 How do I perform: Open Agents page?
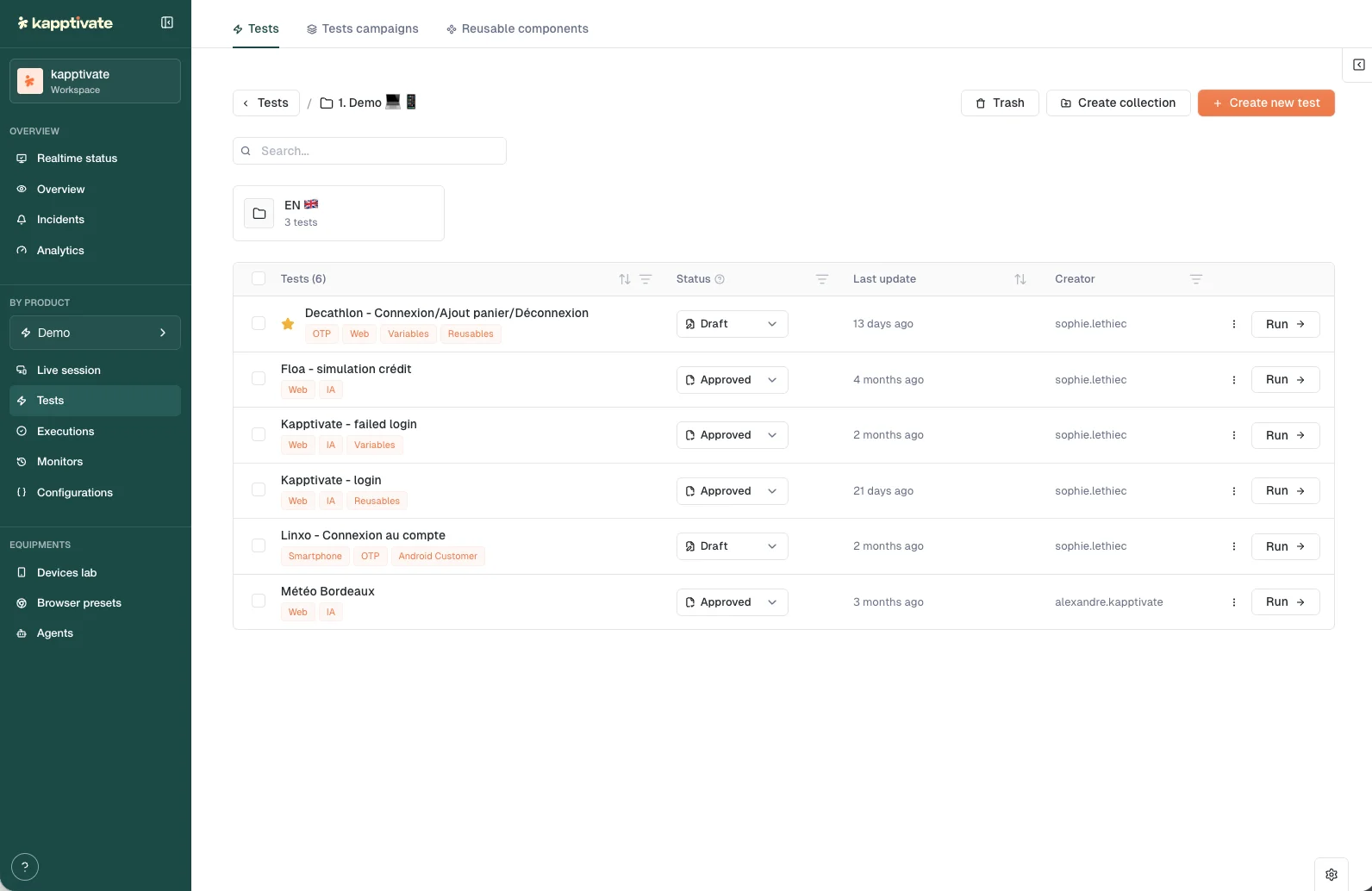click(x=95, y=633)
